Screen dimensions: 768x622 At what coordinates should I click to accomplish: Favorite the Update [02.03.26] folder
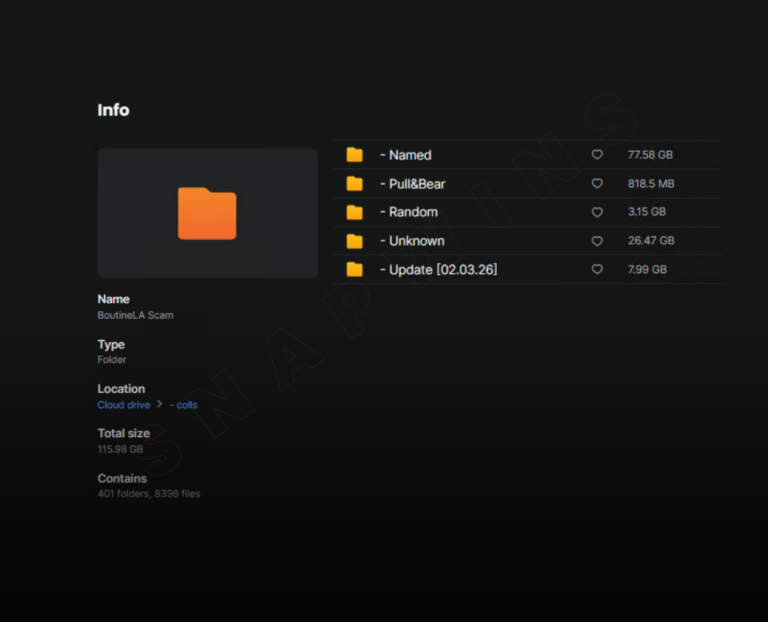pyautogui.click(x=597, y=270)
